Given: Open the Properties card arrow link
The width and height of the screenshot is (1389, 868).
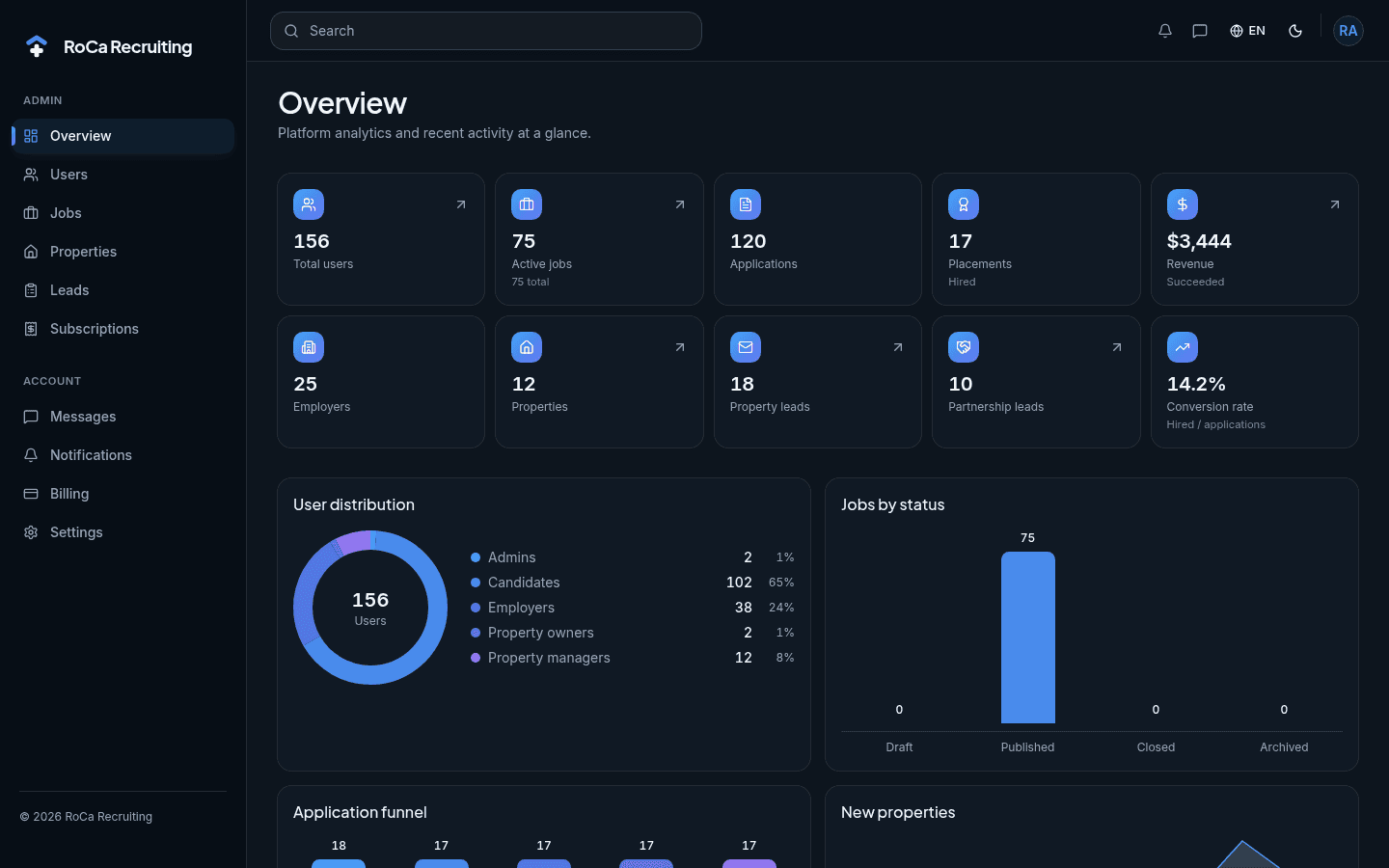Looking at the screenshot, I should tap(680, 347).
